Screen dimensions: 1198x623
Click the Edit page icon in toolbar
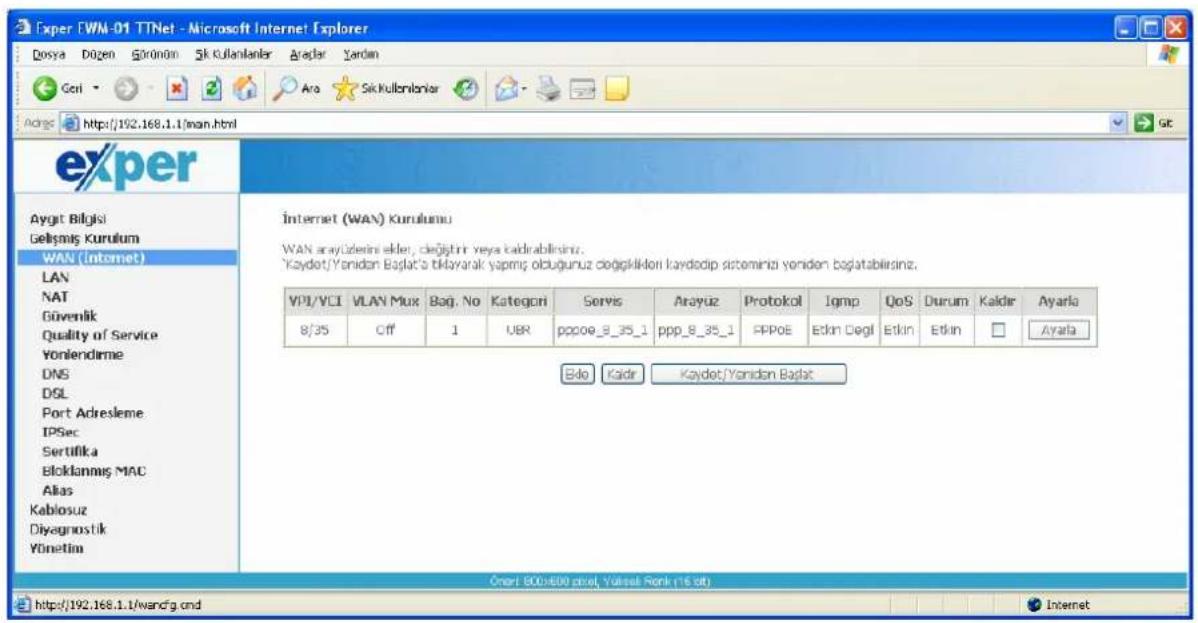pyautogui.click(x=583, y=90)
